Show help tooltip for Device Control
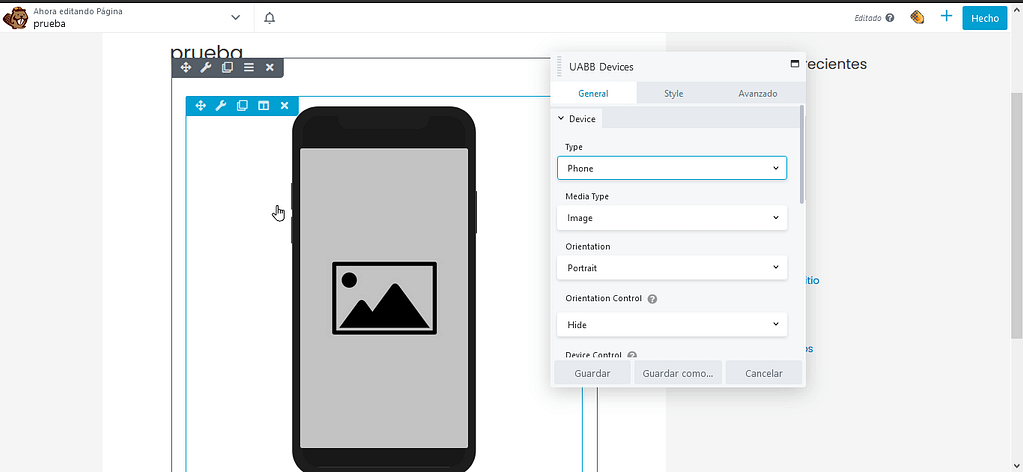This screenshot has height=472, width=1023. pyautogui.click(x=632, y=356)
